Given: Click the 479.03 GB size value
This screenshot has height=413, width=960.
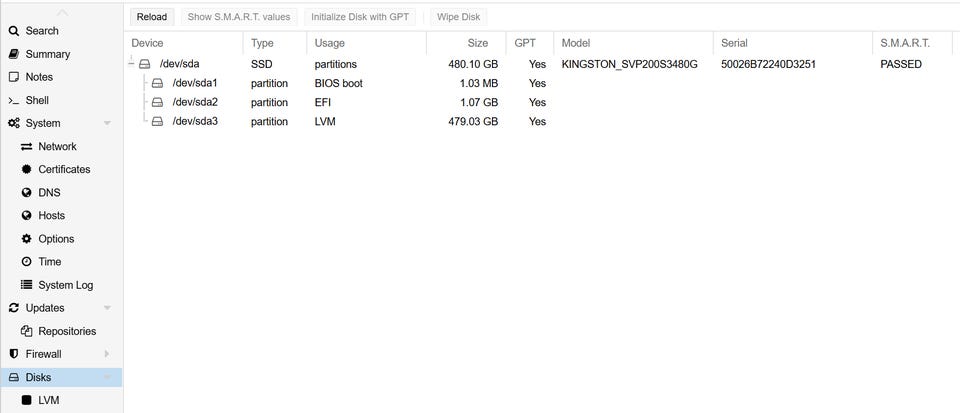Looking at the screenshot, I should coord(473,122).
